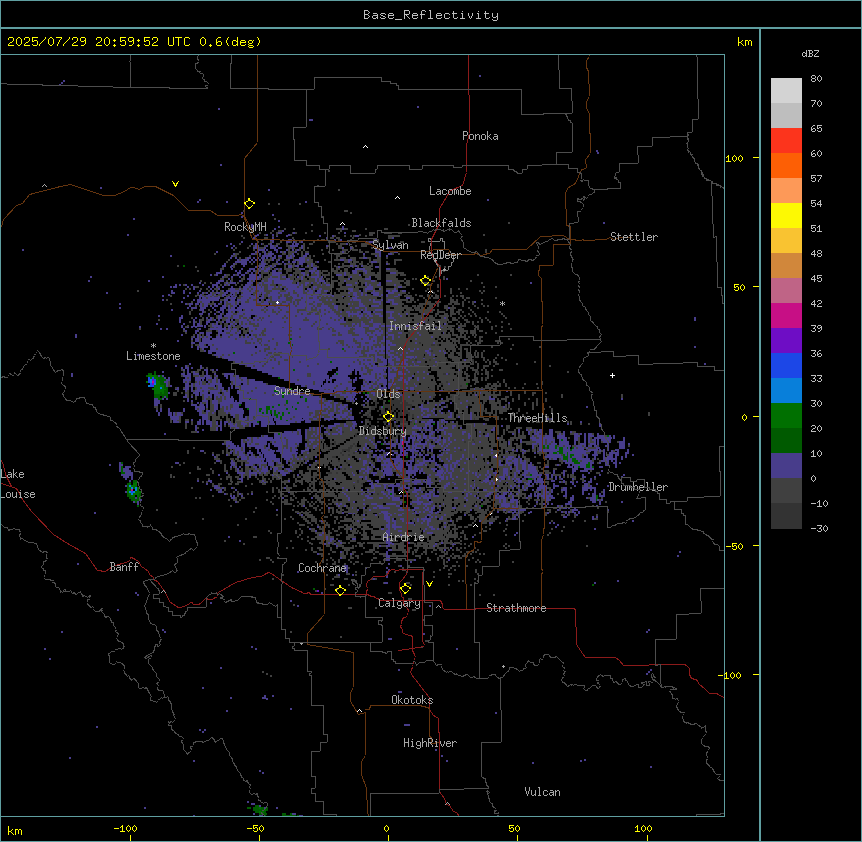The width and height of the screenshot is (862, 842).
Task: Click the Sylvan city label
Action: pos(390,245)
